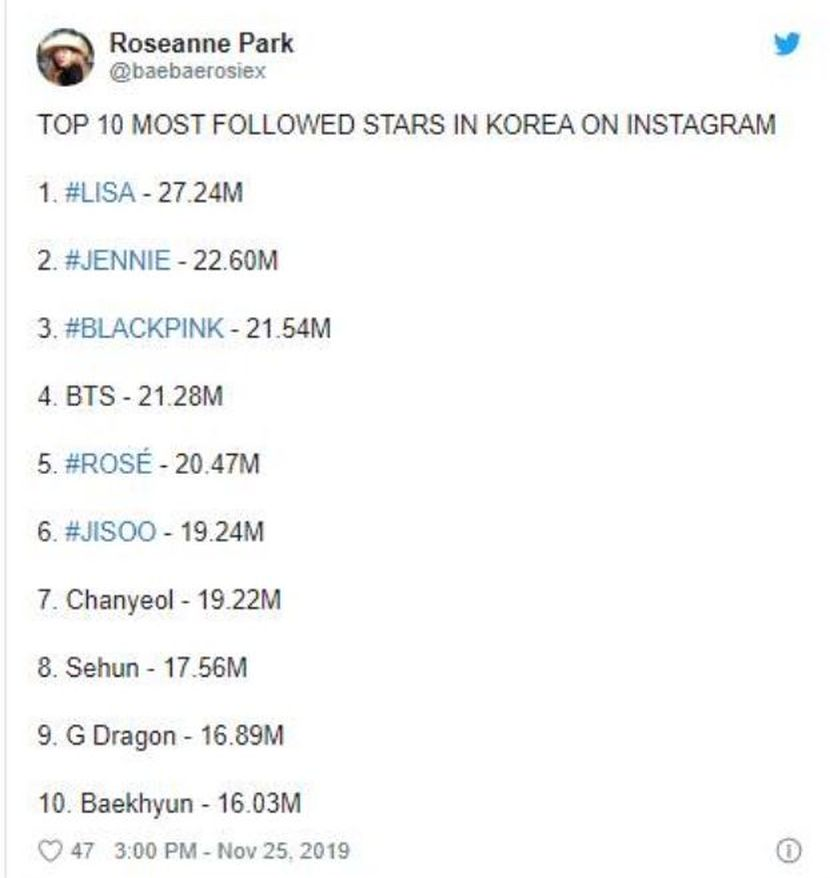Click the Roseanne Park display name
The image size is (830, 878).
pos(201,43)
